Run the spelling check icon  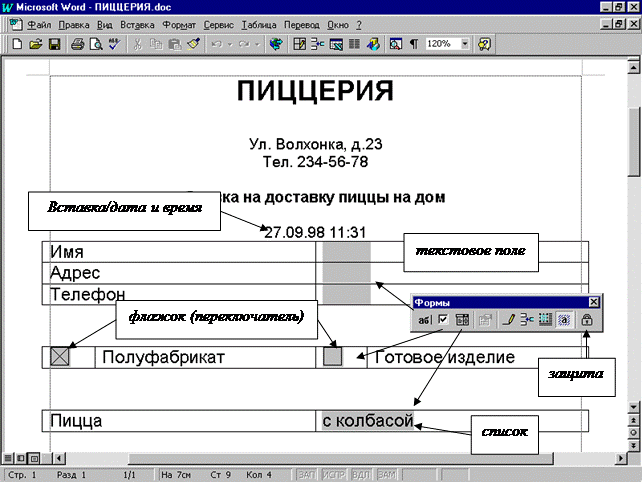pyautogui.click(x=114, y=44)
